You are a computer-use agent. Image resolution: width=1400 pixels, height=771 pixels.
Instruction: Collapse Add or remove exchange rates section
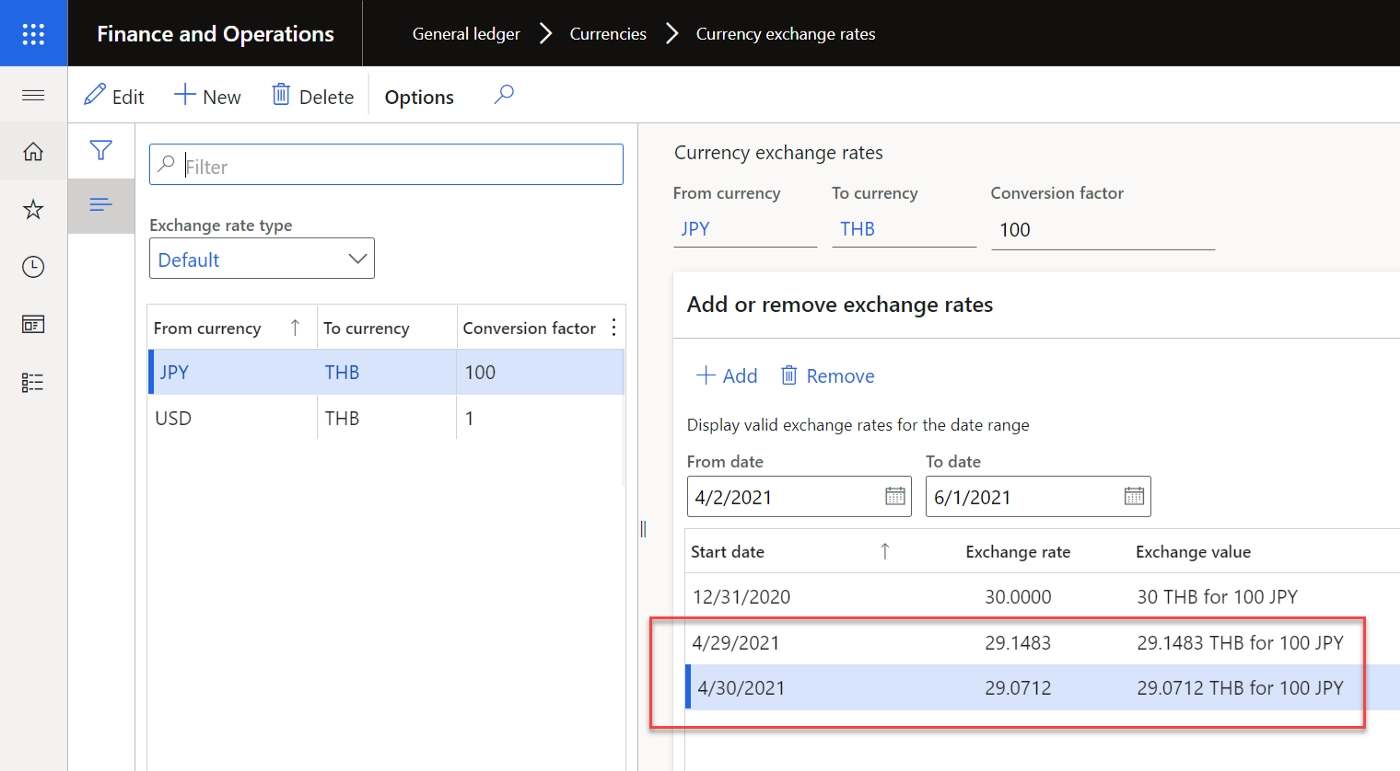click(x=840, y=305)
